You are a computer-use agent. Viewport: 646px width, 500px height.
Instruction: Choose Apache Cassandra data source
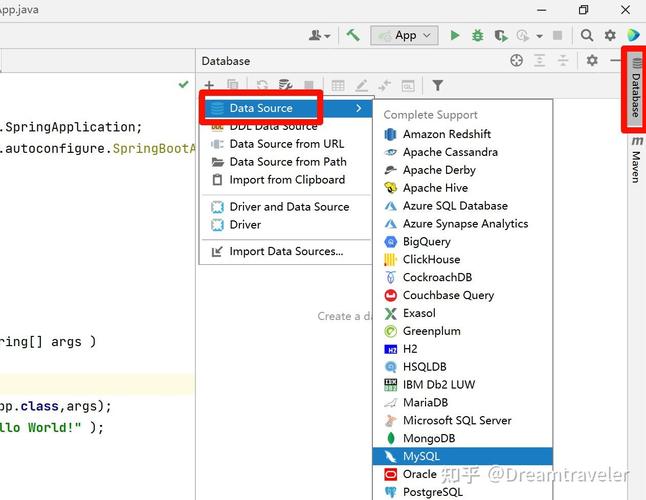click(x=462, y=152)
